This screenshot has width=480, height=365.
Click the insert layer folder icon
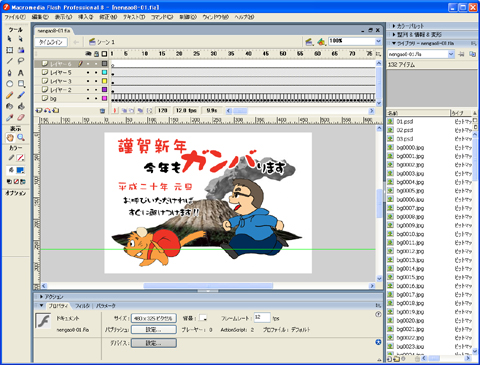pos(56,110)
